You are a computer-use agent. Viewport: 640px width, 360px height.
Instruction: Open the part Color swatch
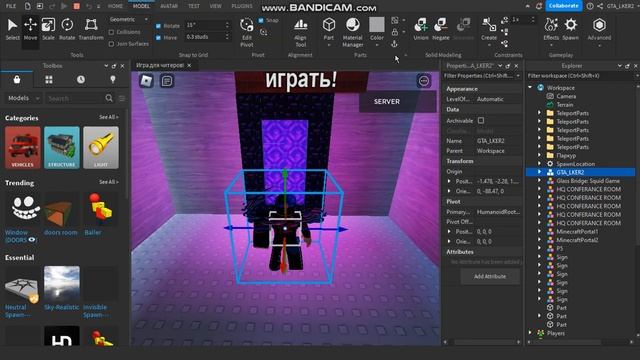[376, 24]
